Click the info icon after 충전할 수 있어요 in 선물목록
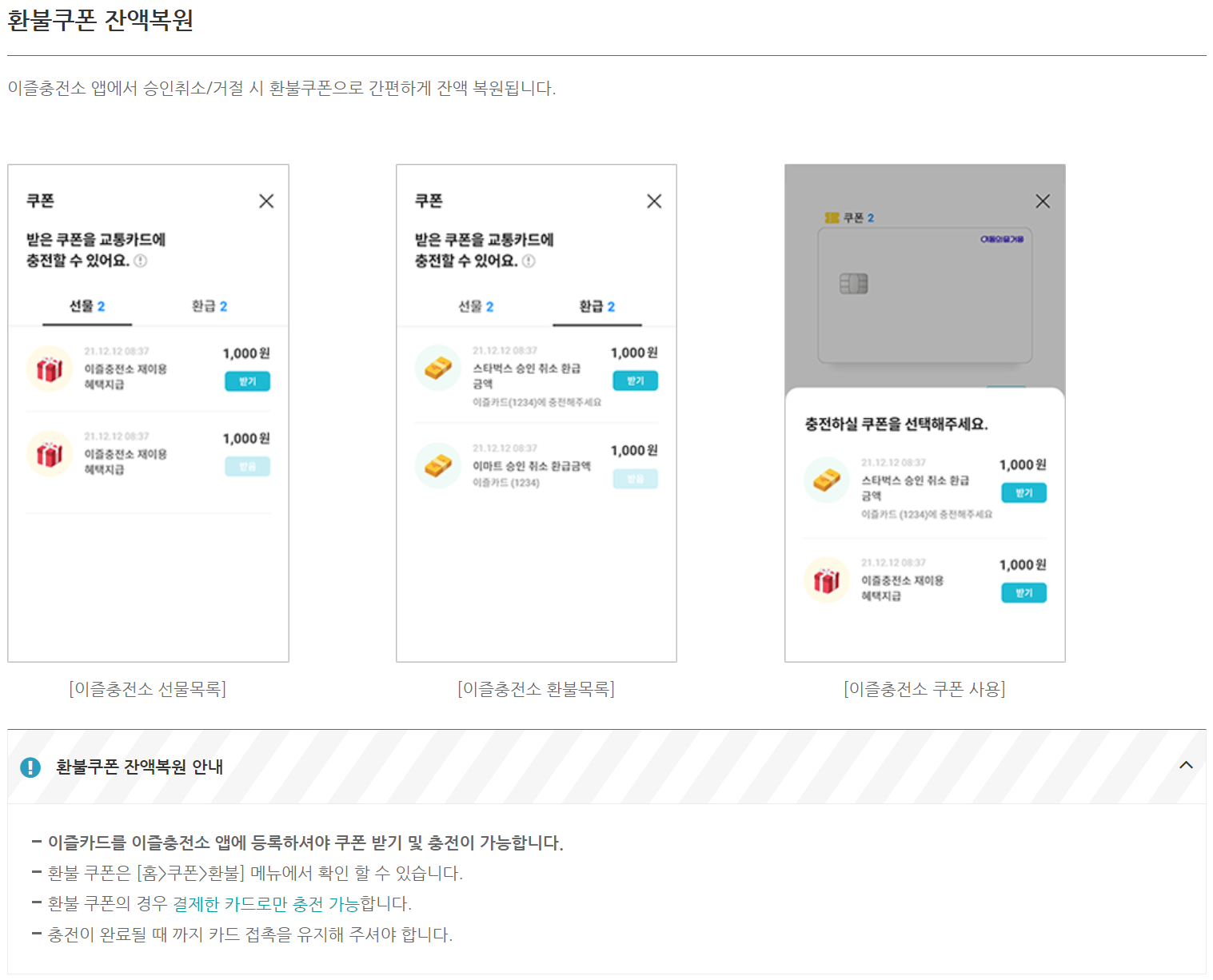The width and height of the screenshot is (1213, 980). [141, 261]
